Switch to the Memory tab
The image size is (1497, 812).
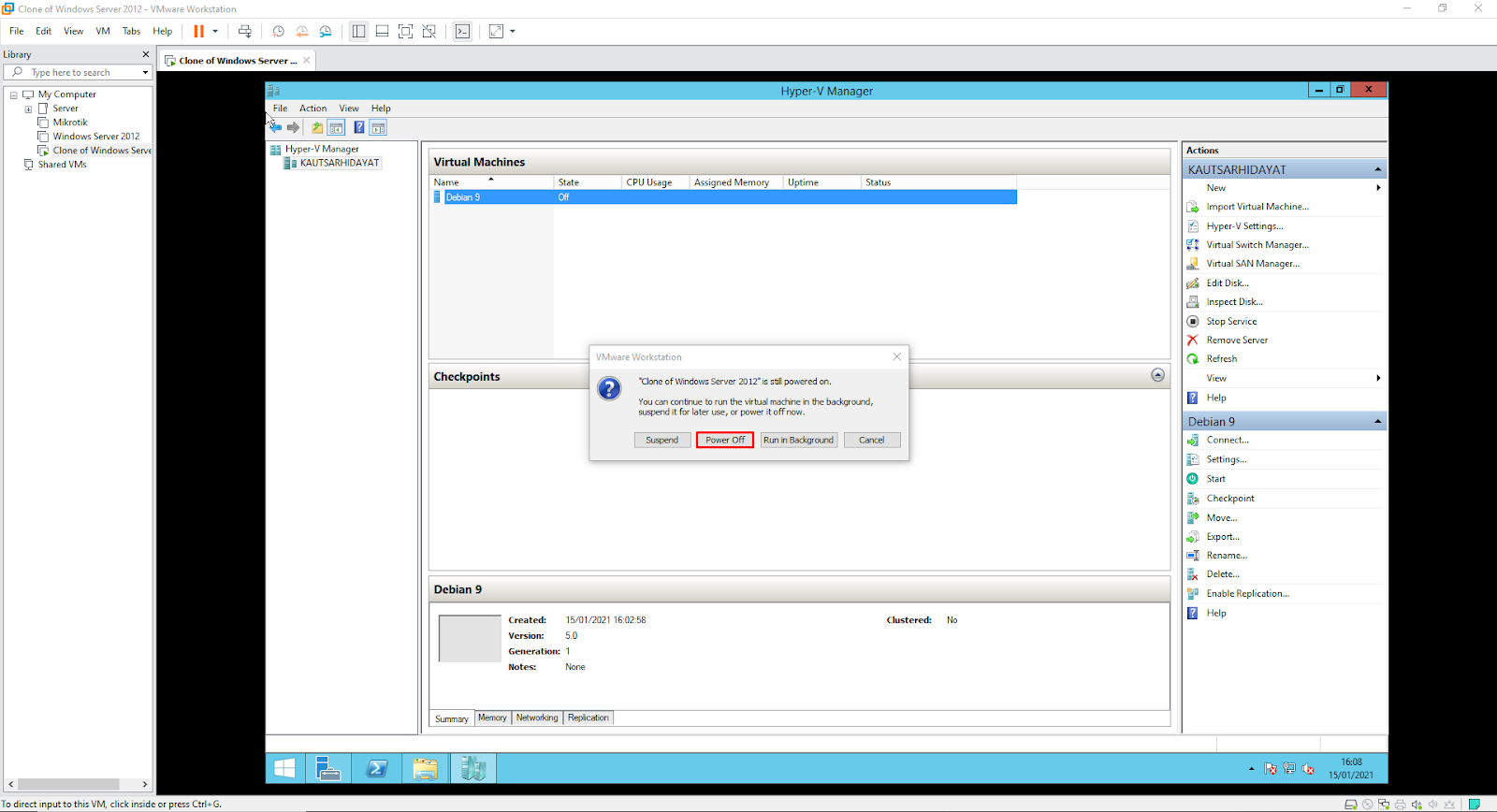click(492, 718)
